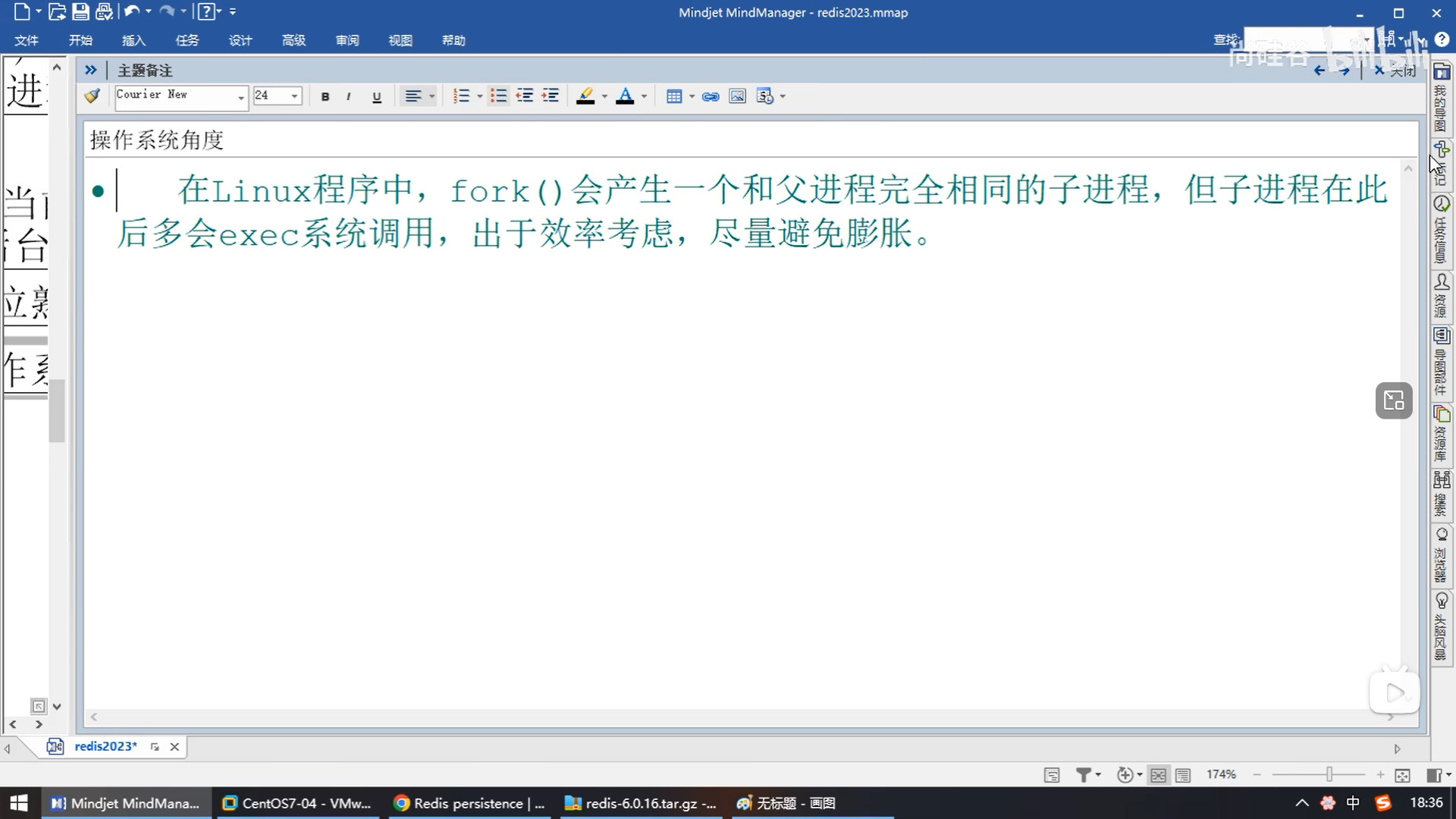Toggle bold formatting
Image resolution: width=1456 pixels, height=819 pixels.
click(x=325, y=96)
